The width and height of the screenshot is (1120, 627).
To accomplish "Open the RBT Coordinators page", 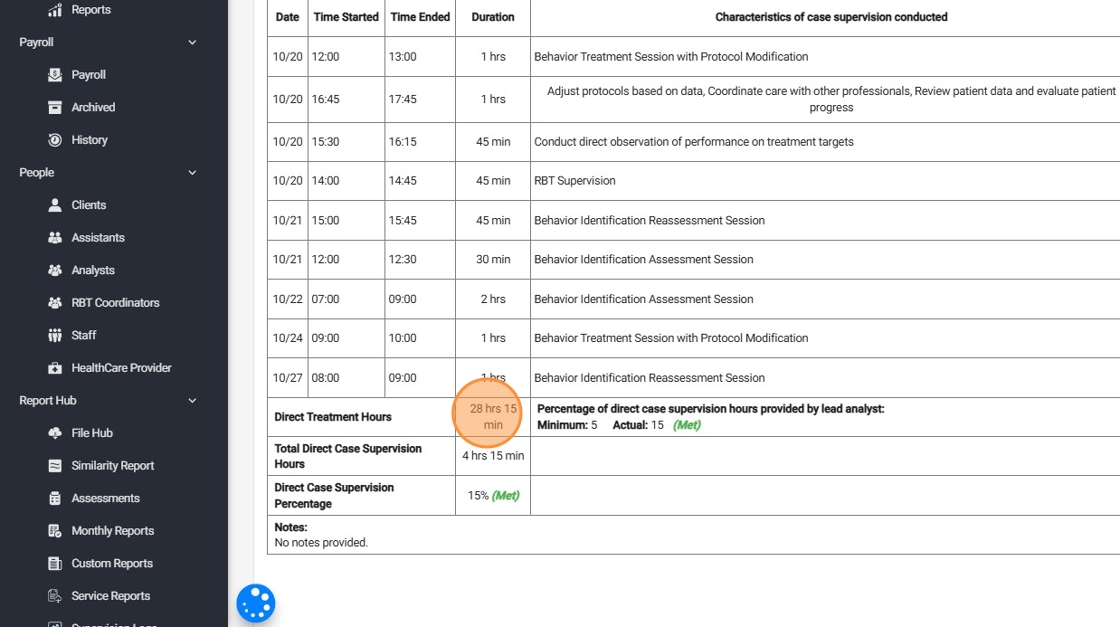I will coord(115,303).
